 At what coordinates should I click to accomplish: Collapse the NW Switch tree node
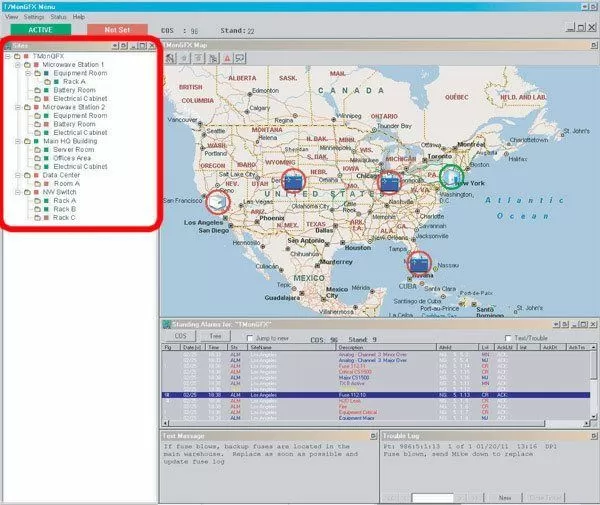pos(19,192)
